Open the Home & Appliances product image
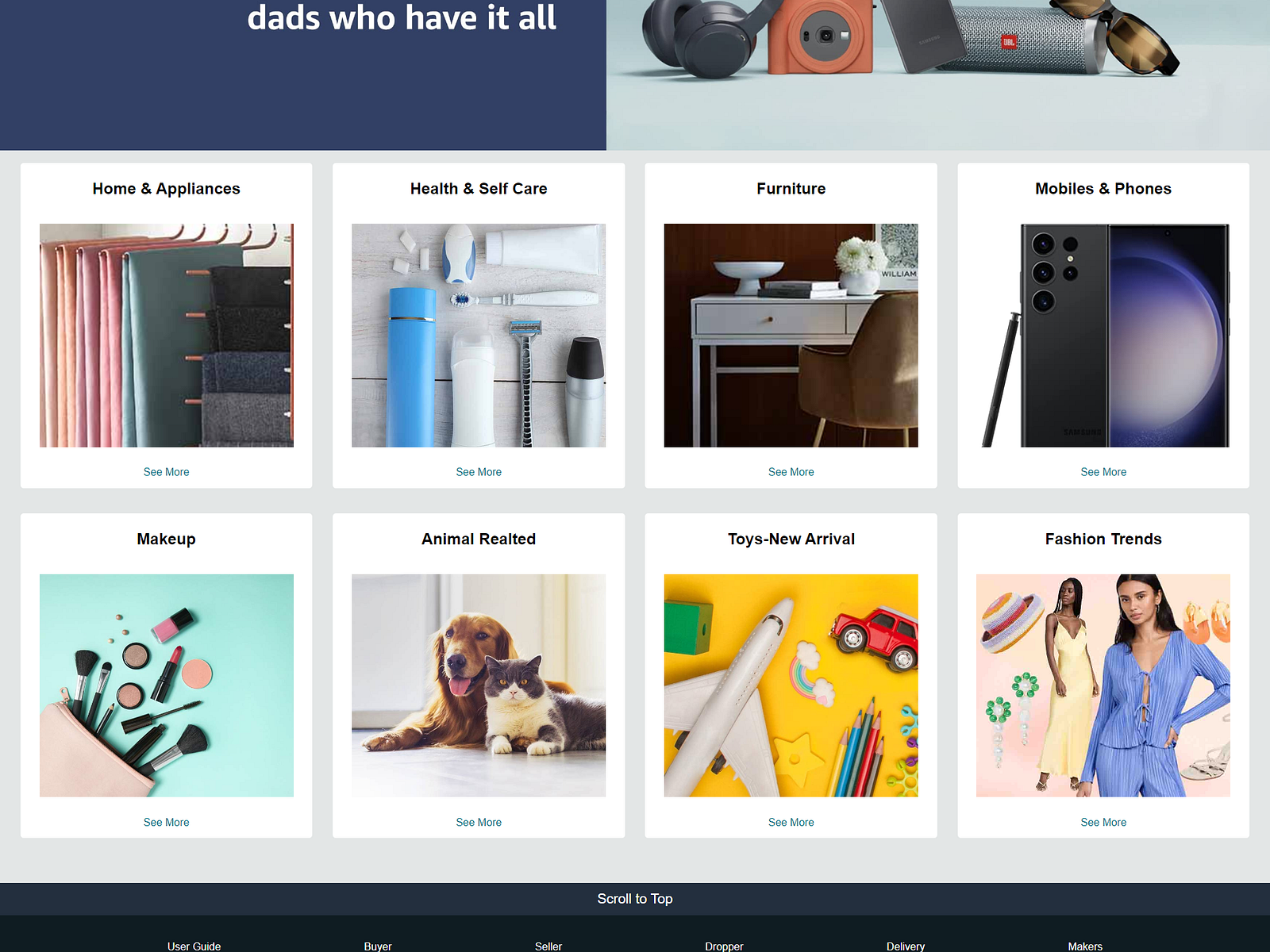Viewport: 1270px width, 952px height. [167, 336]
